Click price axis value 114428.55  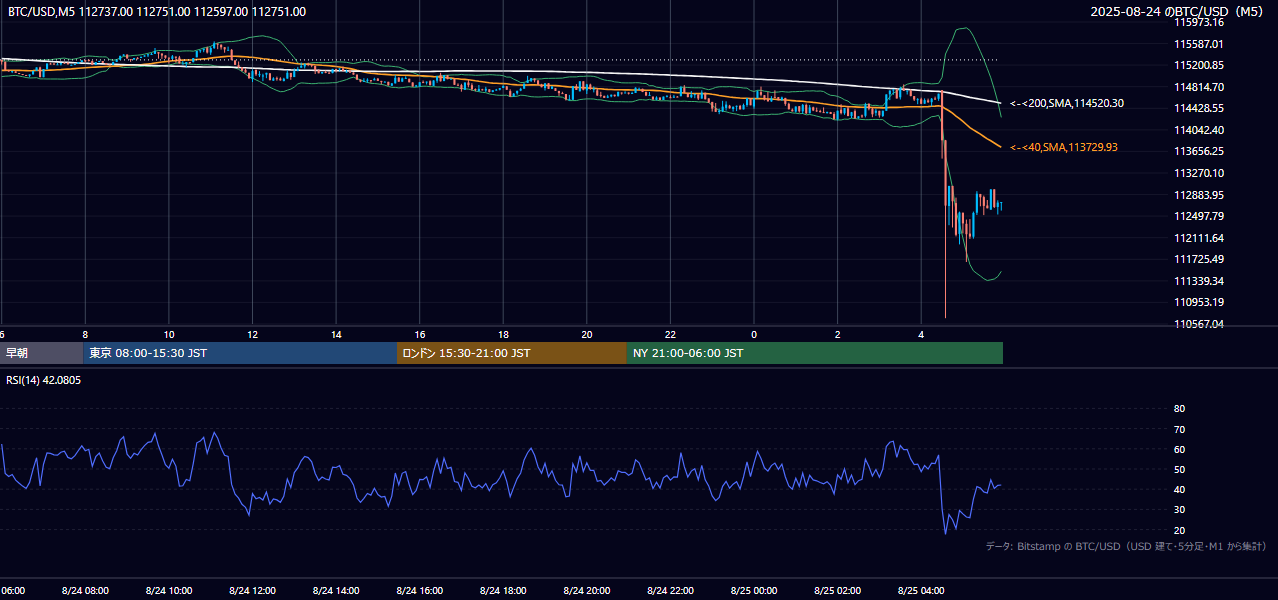pyautogui.click(x=1199, y=108)
